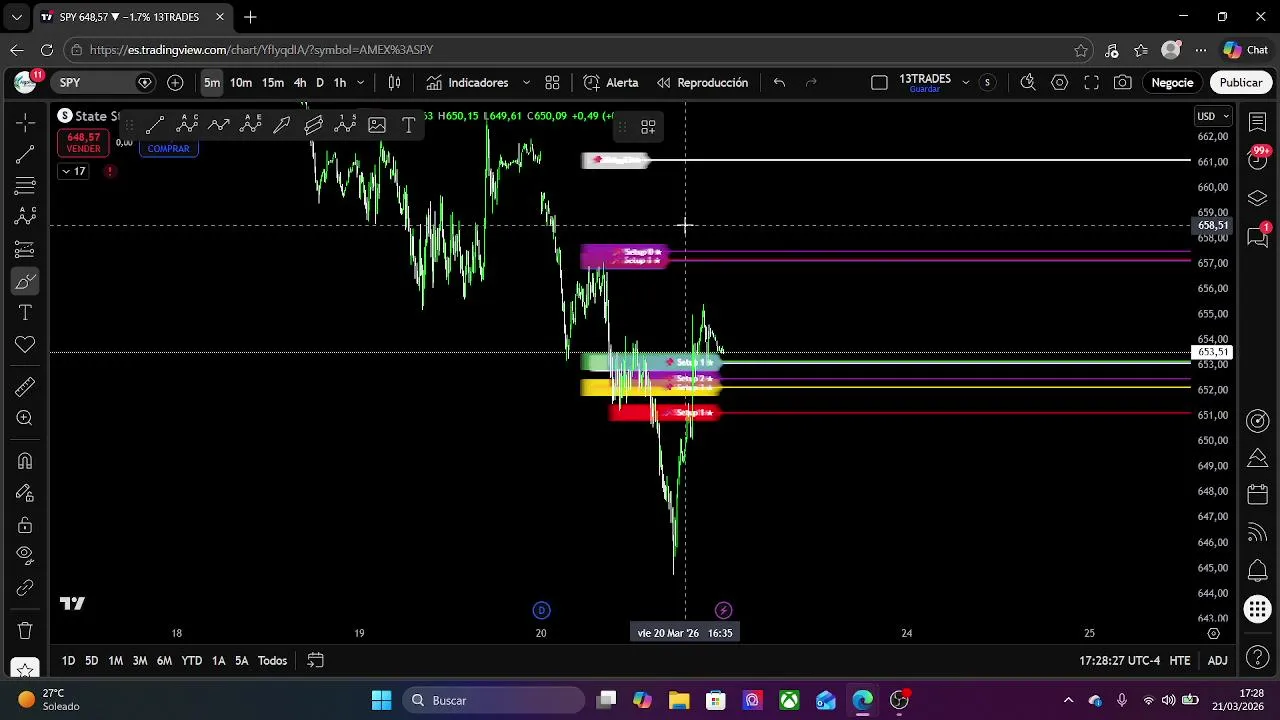Add symbol to compare with plus icon
Screen dimensions: 1280x720
[x=175, y=83]
